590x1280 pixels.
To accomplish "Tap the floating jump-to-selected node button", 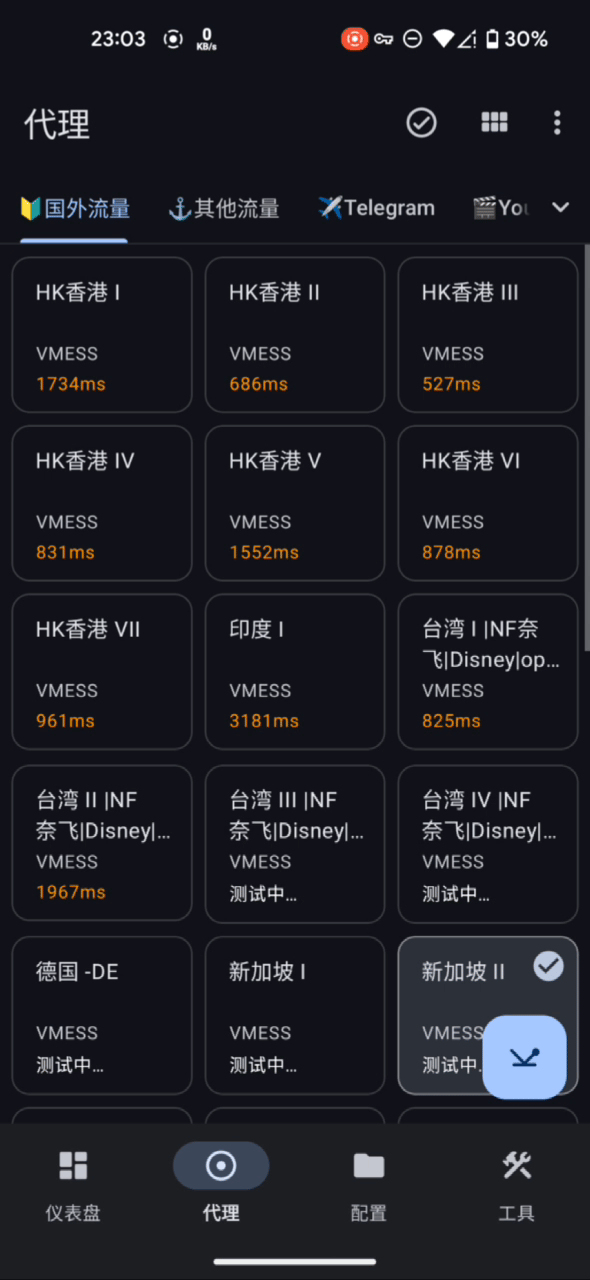I will 525,1057.
